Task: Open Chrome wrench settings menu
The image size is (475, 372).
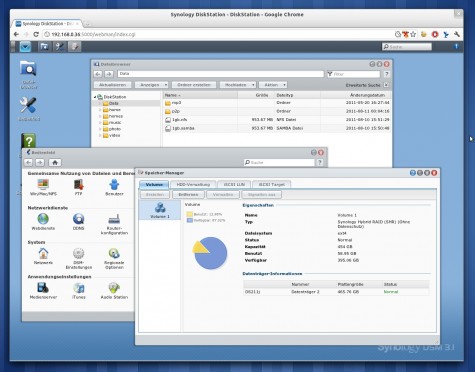Action: pos(457,34)
